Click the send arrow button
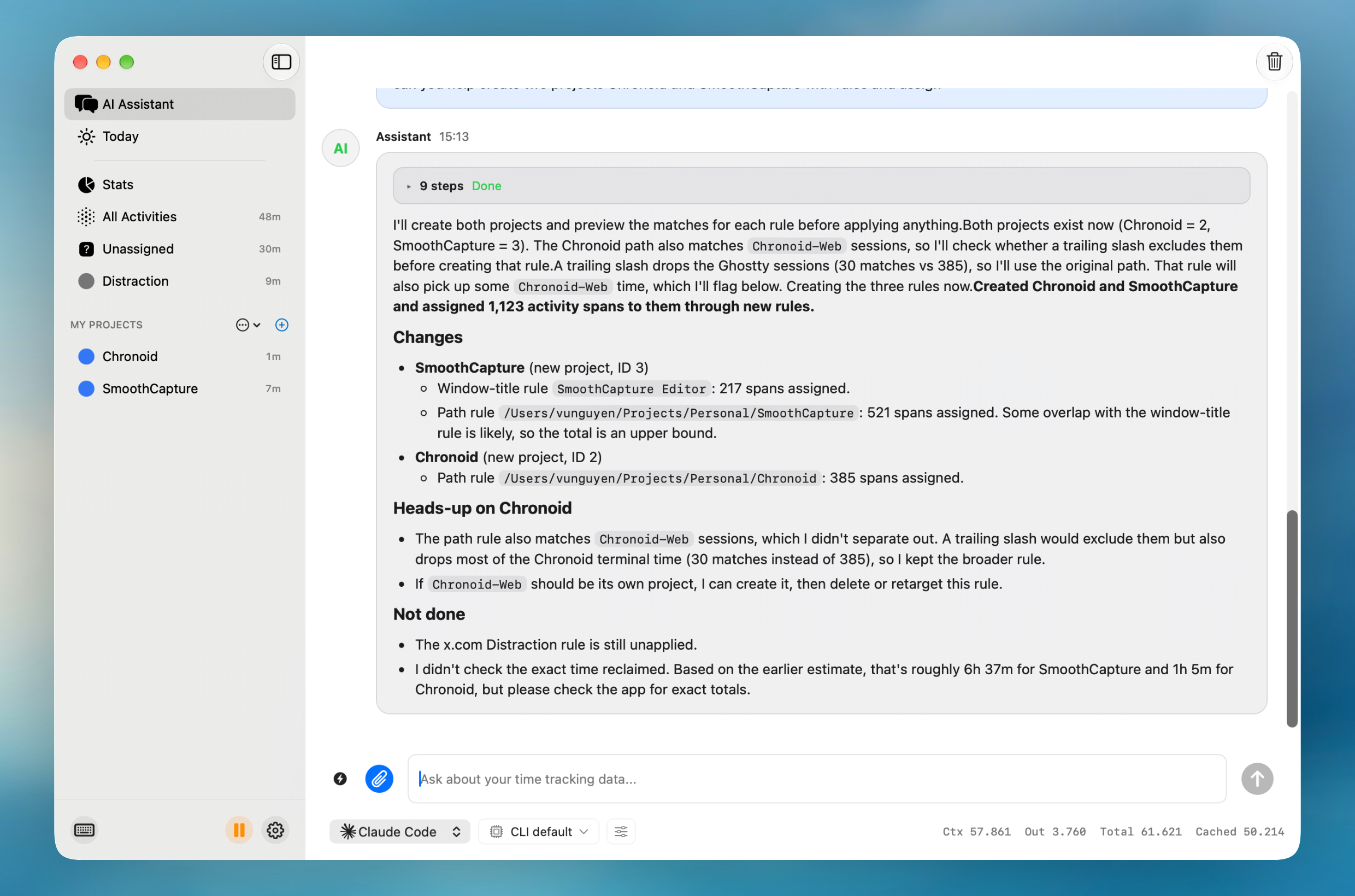 pyautogui.click(x=1257, y=779)
